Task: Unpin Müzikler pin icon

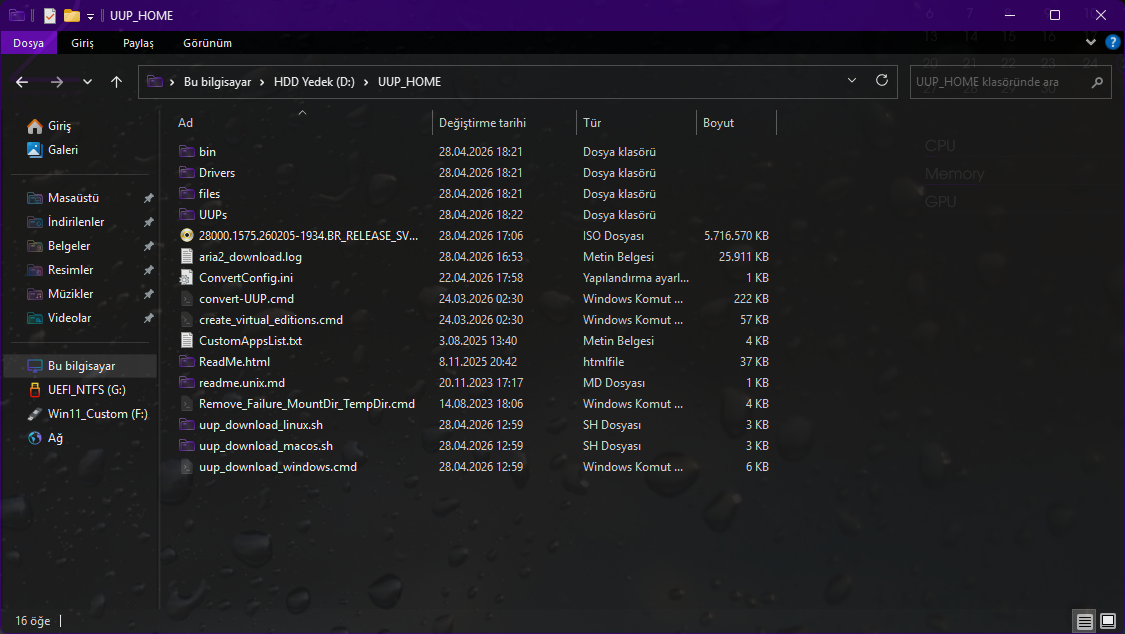Action: coord(148,294)
